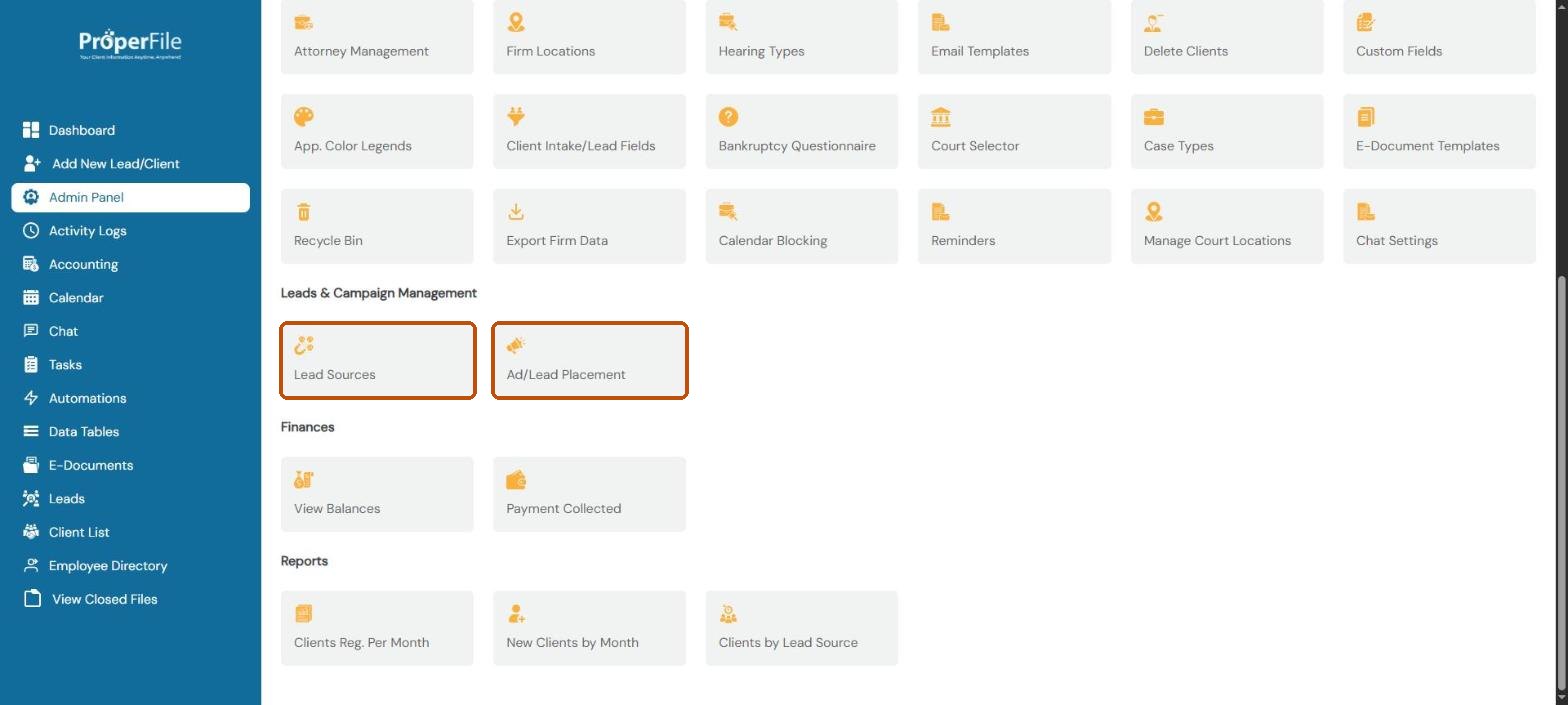Open the Chat Settings tile
Viewport: 1568px width, 705px height.
tap(1439, 226)
